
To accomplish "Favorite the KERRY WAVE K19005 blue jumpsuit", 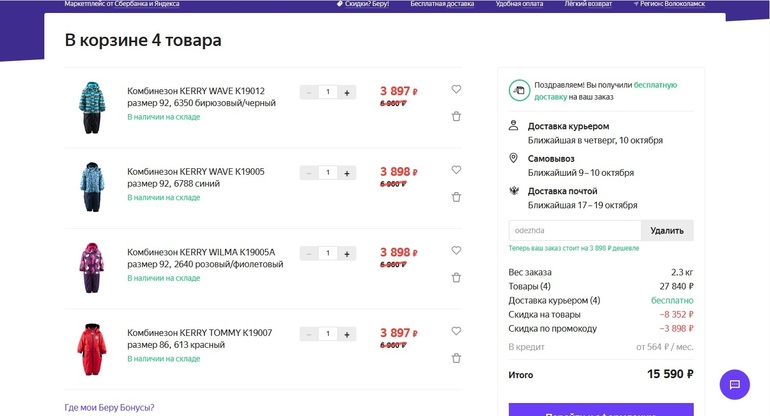I will (456, 170).
